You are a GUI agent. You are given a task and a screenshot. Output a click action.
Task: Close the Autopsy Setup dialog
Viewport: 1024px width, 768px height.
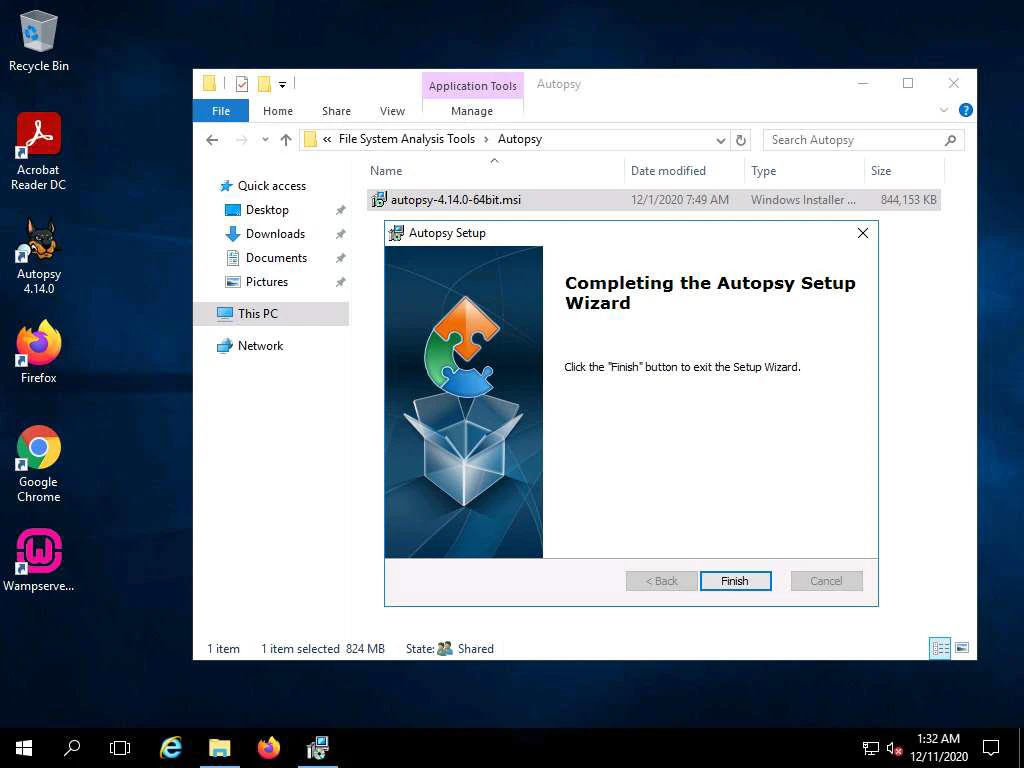862,233
